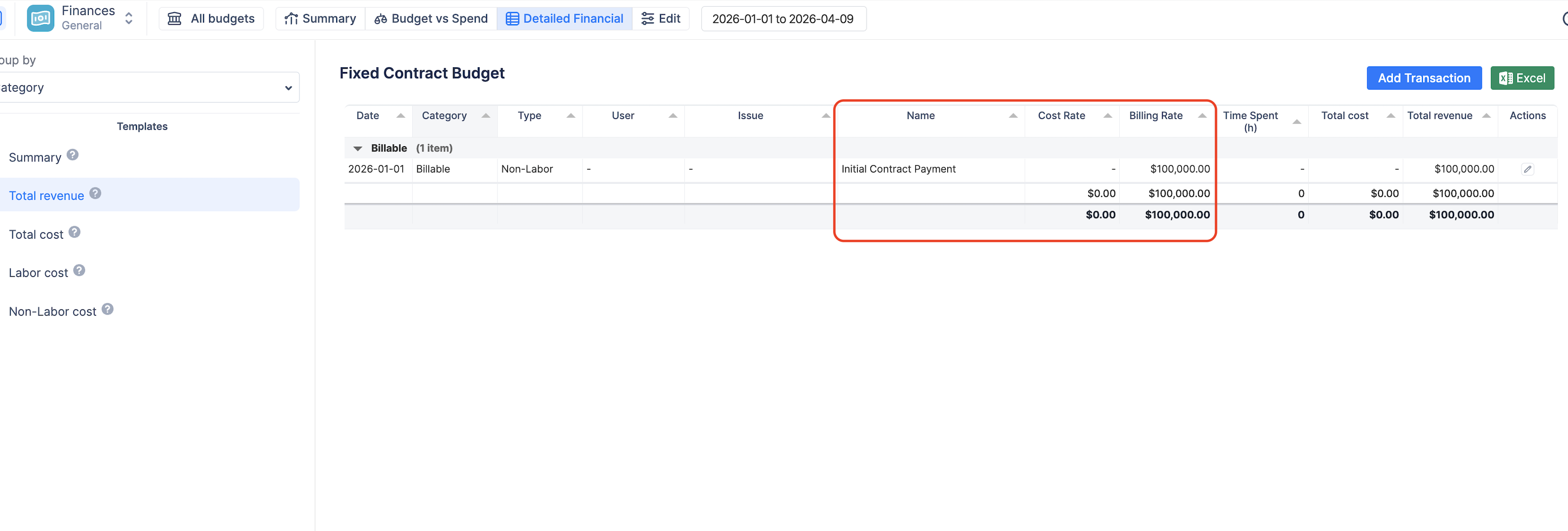The image size is (1568, 531).
Task: Open the date range picker field
Action: 783,18
